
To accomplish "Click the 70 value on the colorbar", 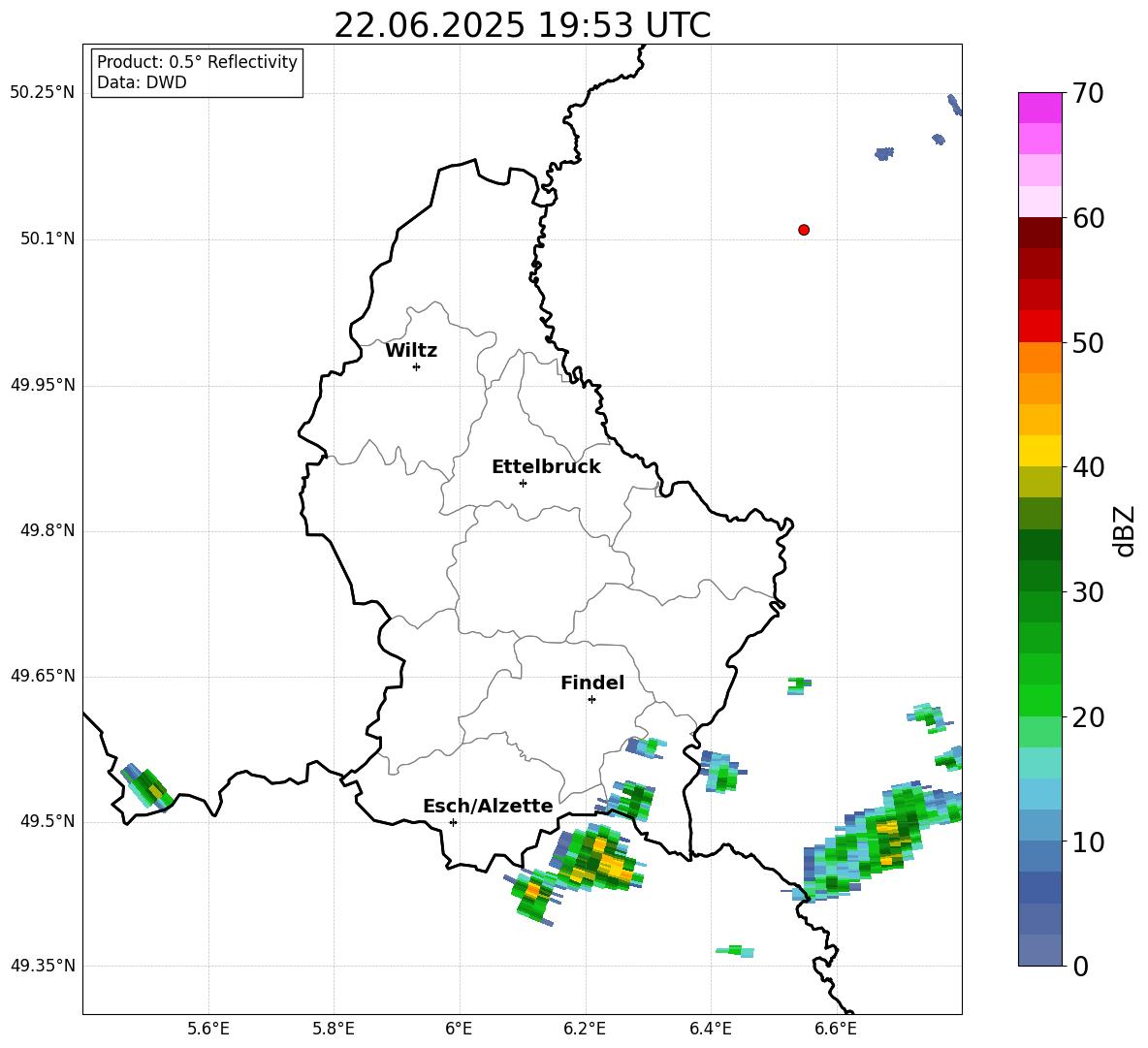I will [x=1088, y=93].
